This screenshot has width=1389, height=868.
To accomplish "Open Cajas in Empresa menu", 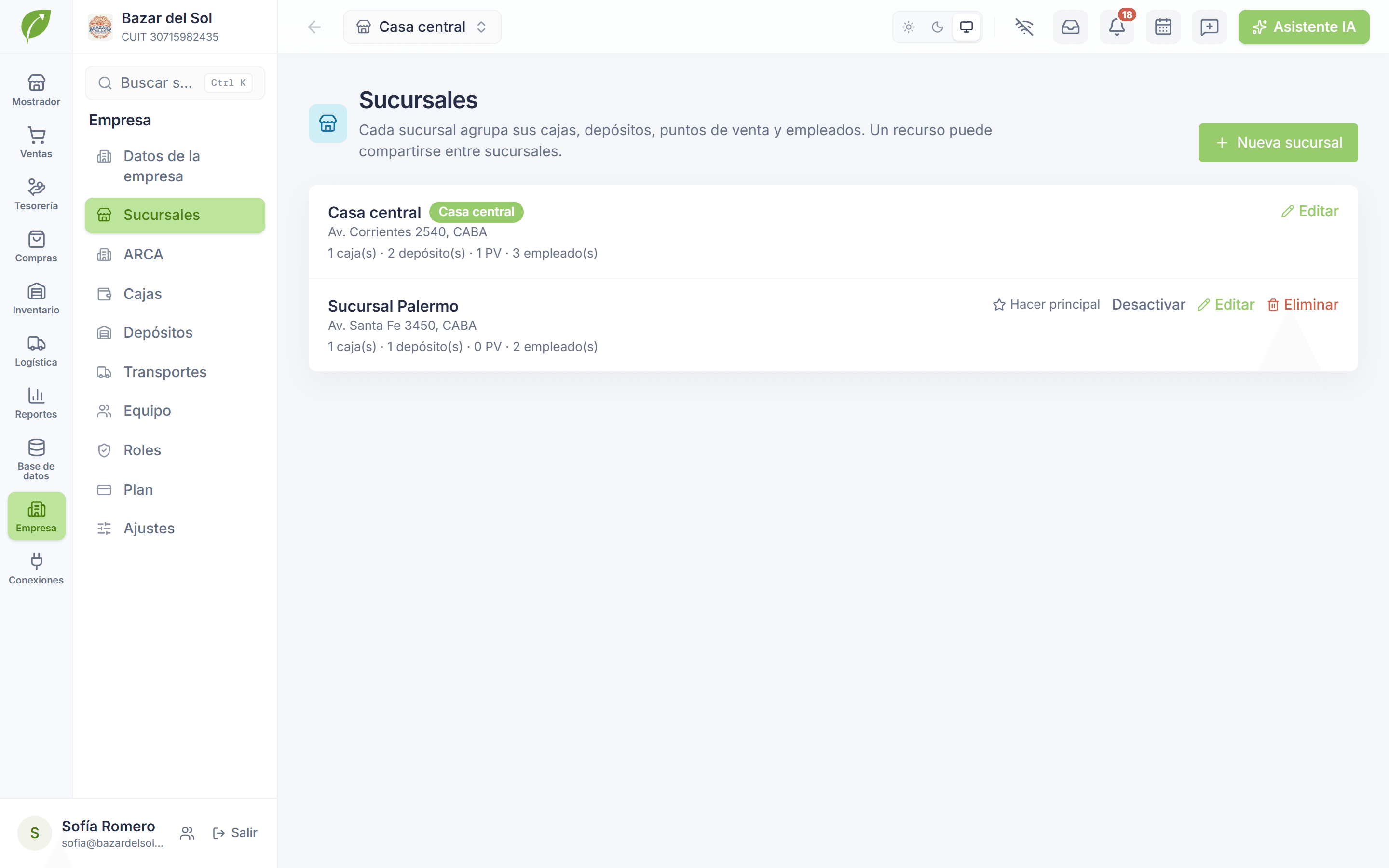I will [175, 294].
